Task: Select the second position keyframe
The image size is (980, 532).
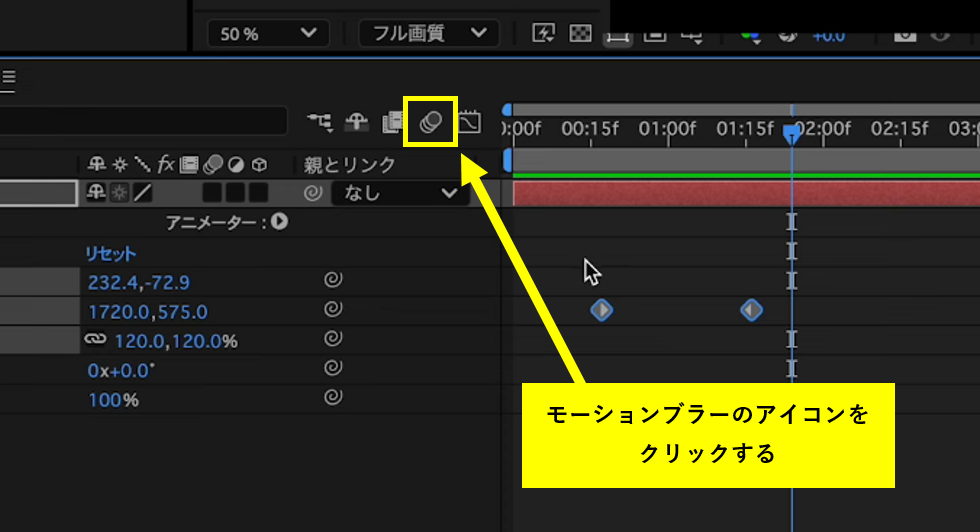Action: [751, 310]
